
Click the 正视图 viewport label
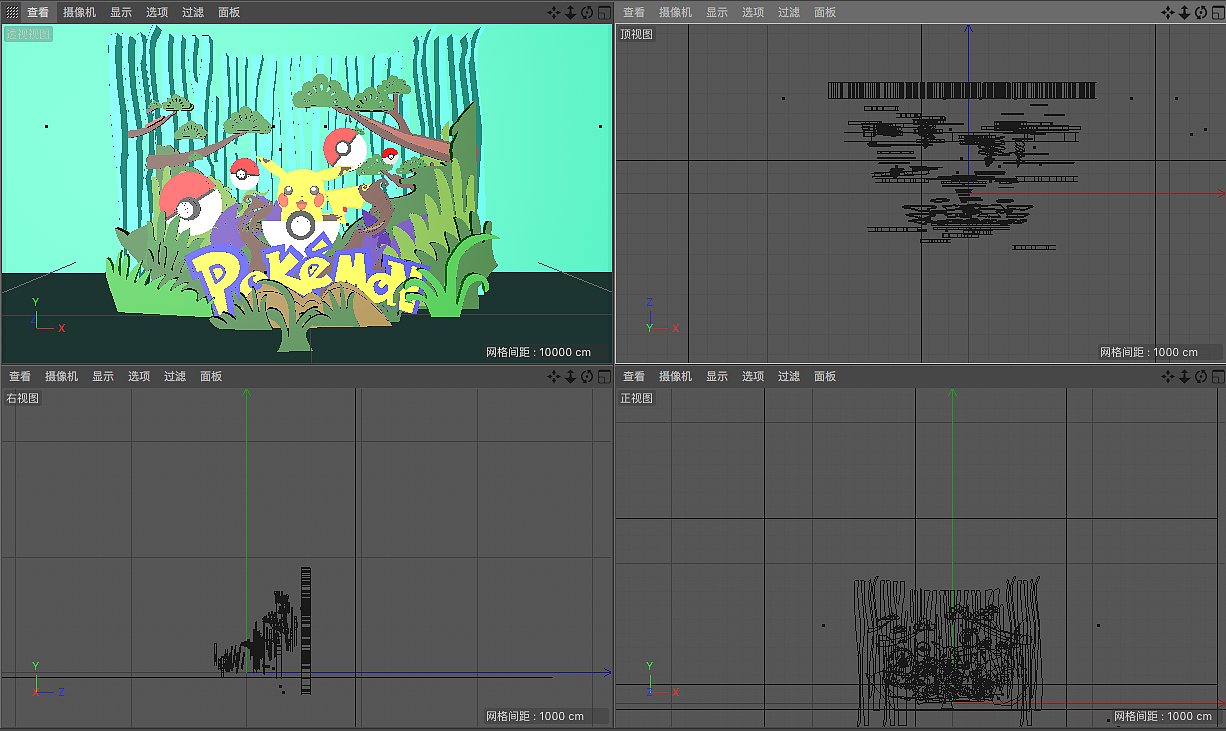(636, 398)
